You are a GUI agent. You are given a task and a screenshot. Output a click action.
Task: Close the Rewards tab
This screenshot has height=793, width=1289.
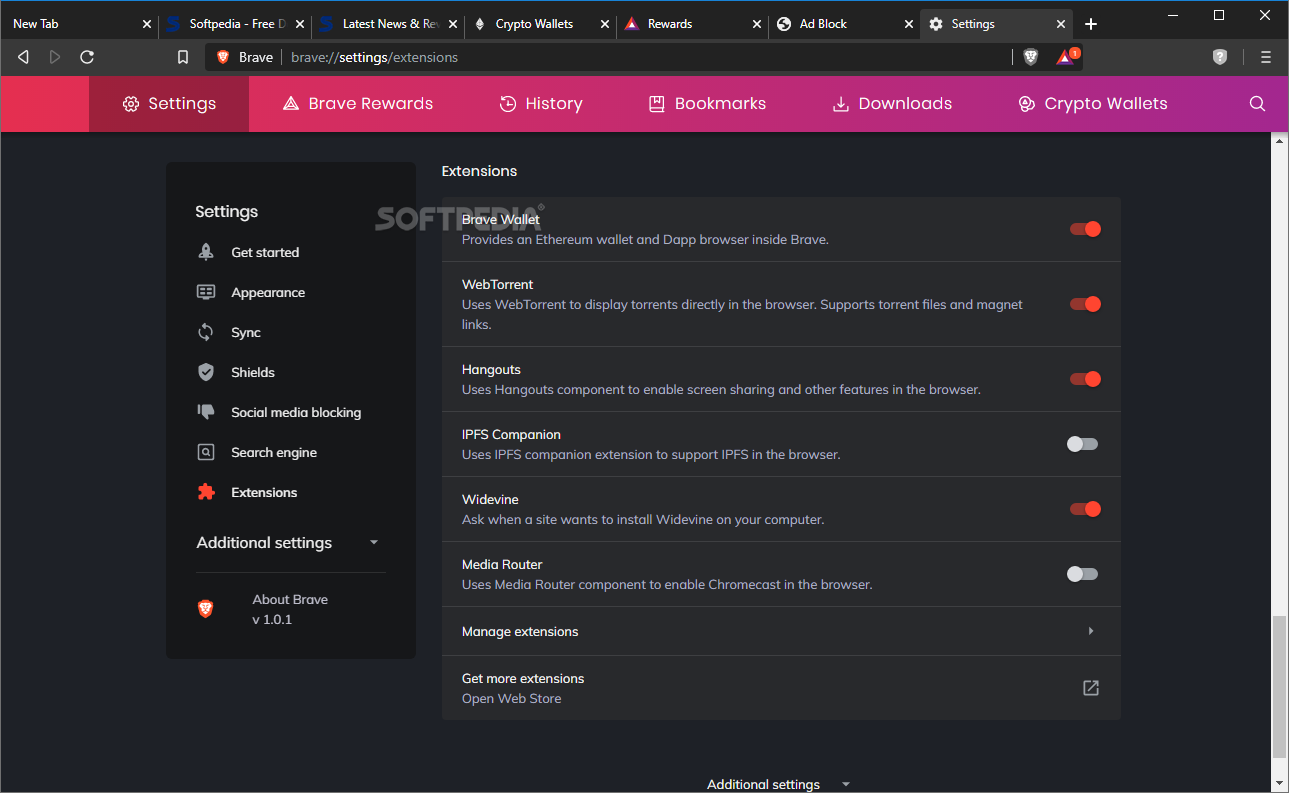tap(757, 24)
